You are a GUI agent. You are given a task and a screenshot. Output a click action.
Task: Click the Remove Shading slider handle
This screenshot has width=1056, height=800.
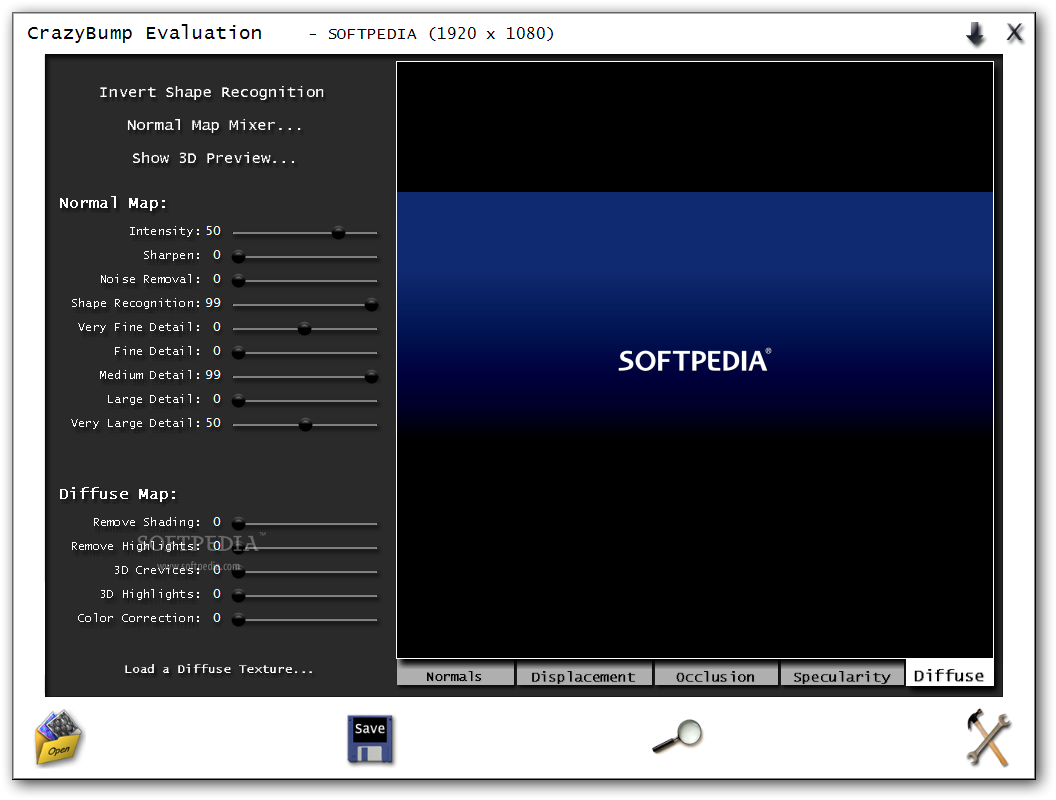238,523
